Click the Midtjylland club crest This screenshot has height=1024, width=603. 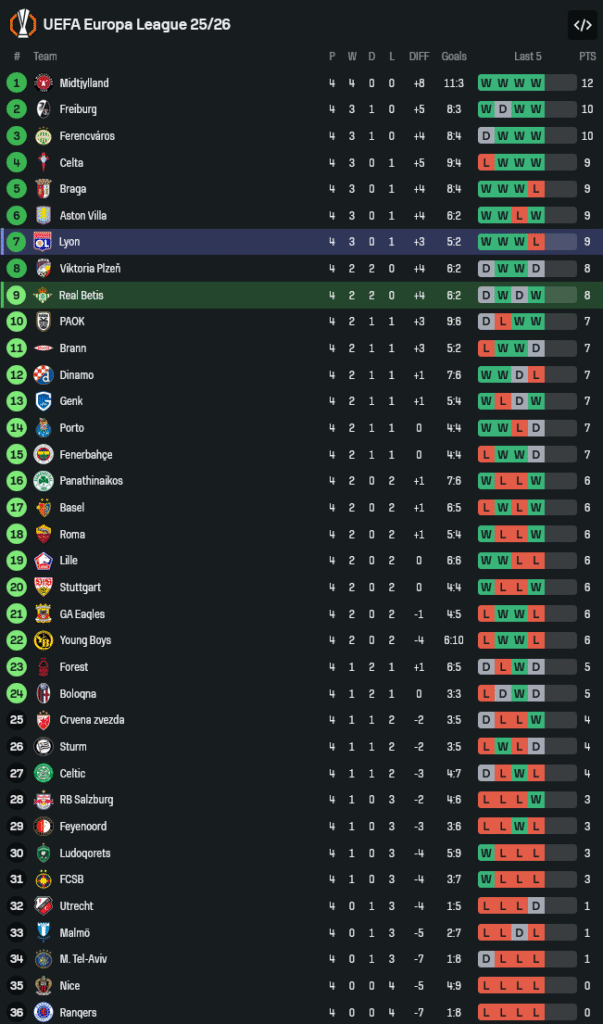[43, 83]
